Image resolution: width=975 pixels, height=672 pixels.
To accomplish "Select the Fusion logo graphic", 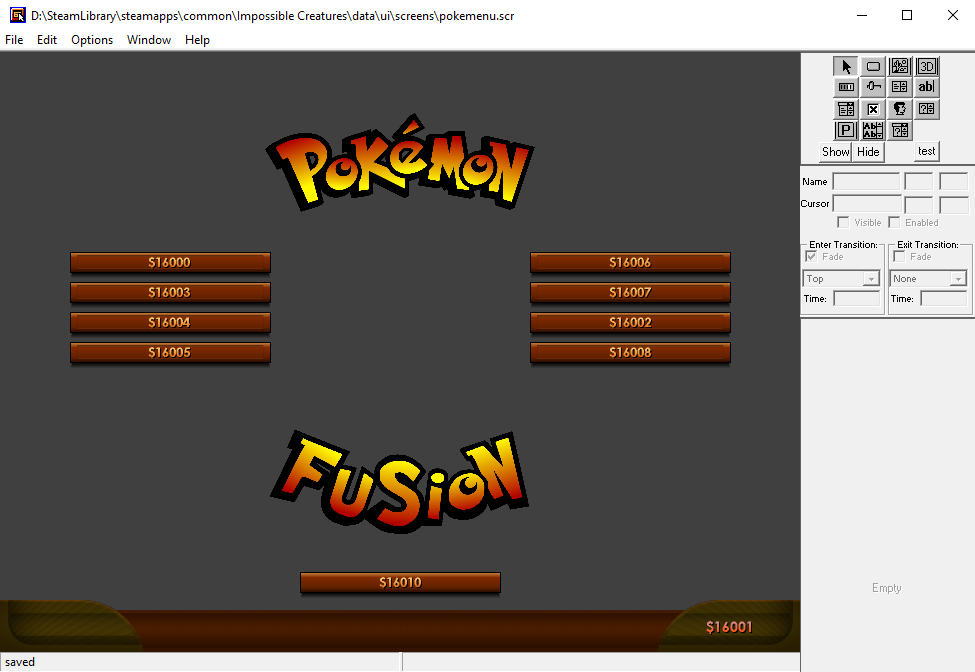I will point(400,482).
